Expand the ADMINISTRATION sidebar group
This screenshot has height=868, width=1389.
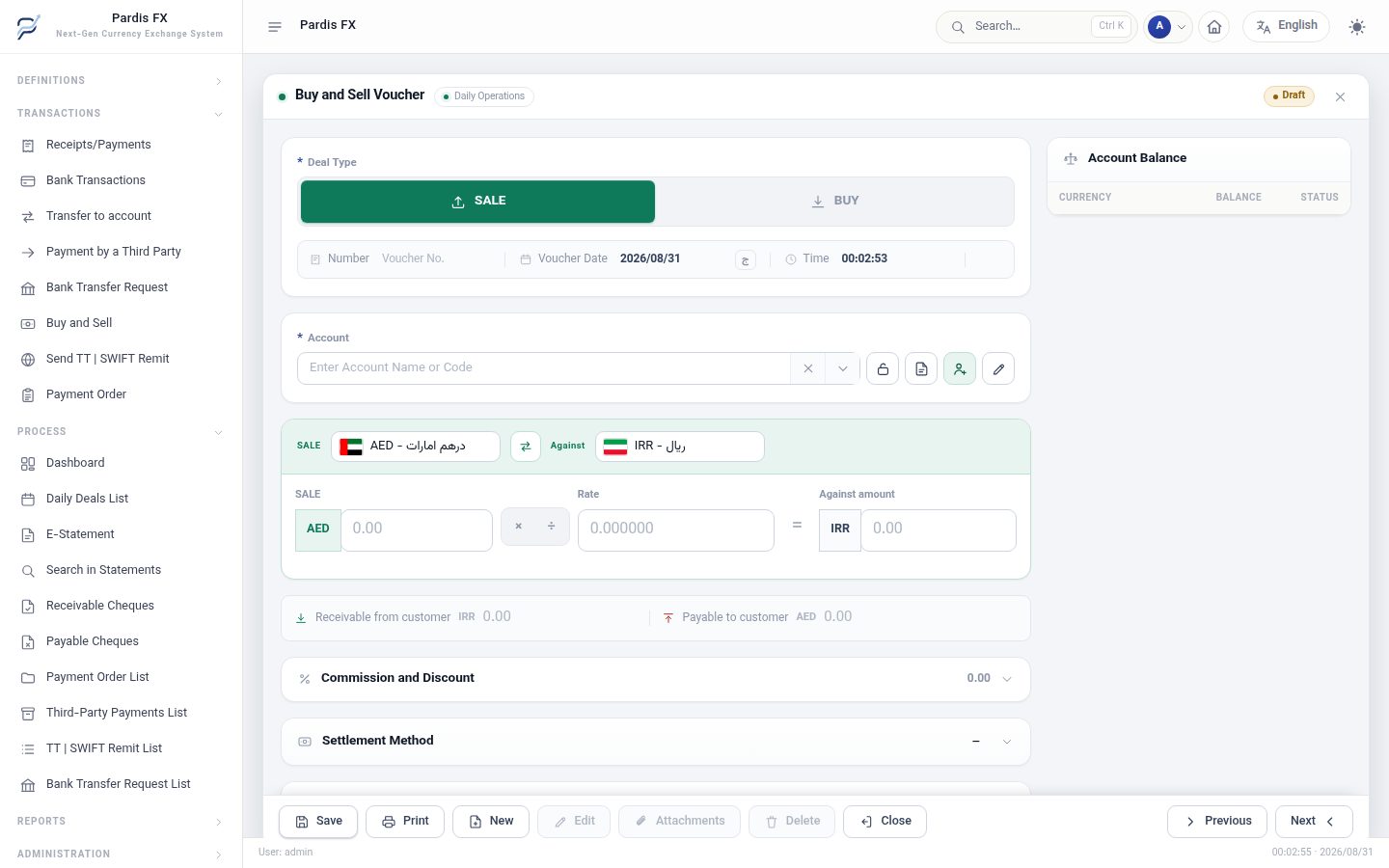click(121, 854)
